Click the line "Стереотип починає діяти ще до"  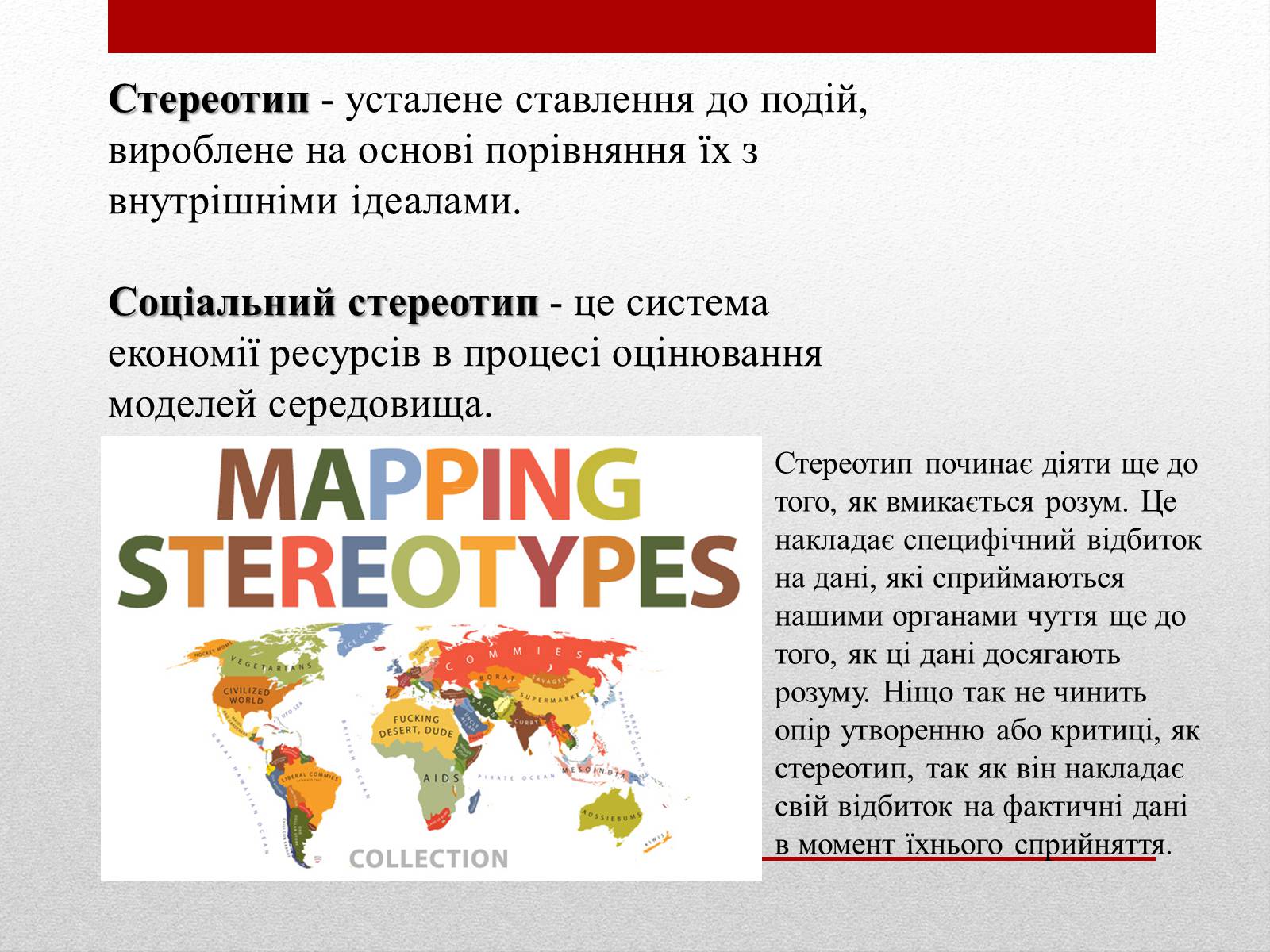(x=986, y=463)
